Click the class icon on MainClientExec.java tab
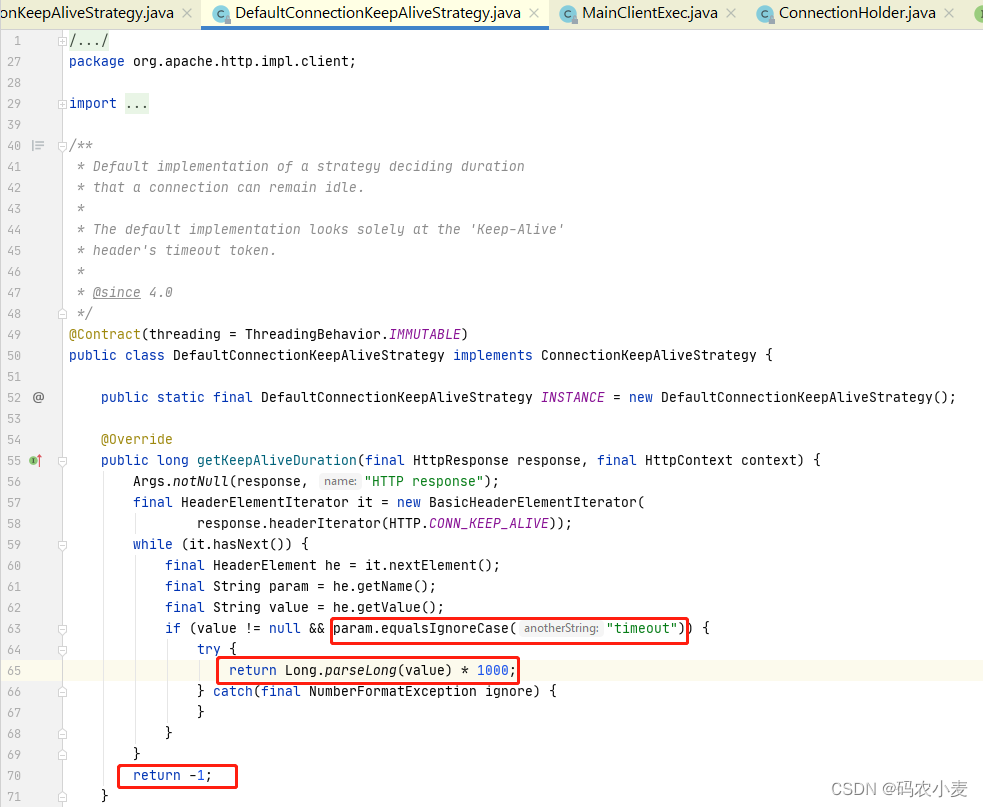The height and width of the screenshot is (807, 983). tap(568, 14)
